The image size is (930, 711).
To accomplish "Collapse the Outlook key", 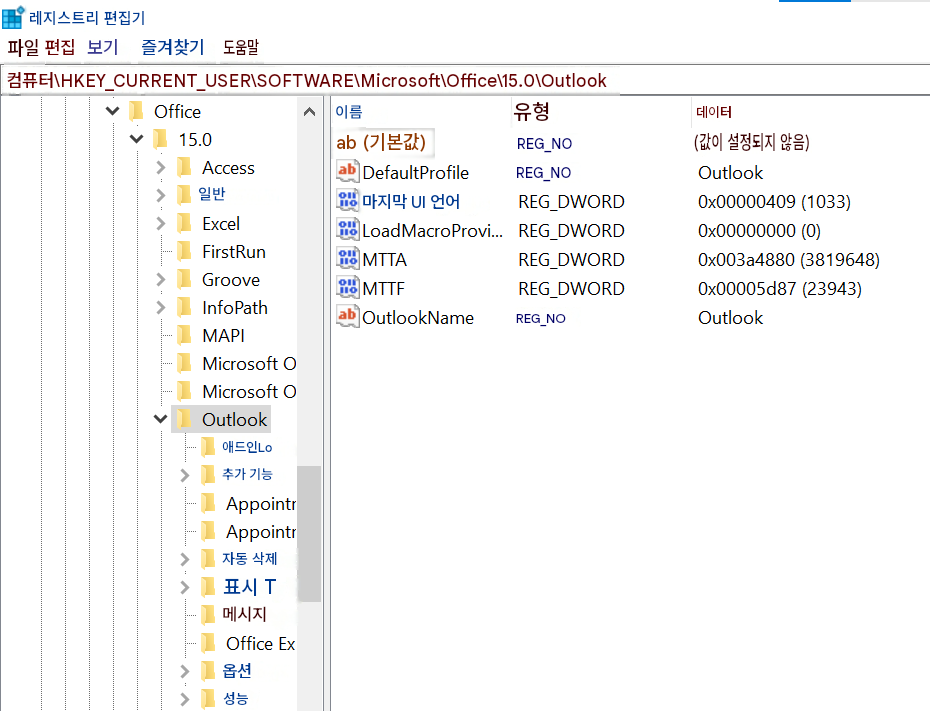I will click(160, 419).
